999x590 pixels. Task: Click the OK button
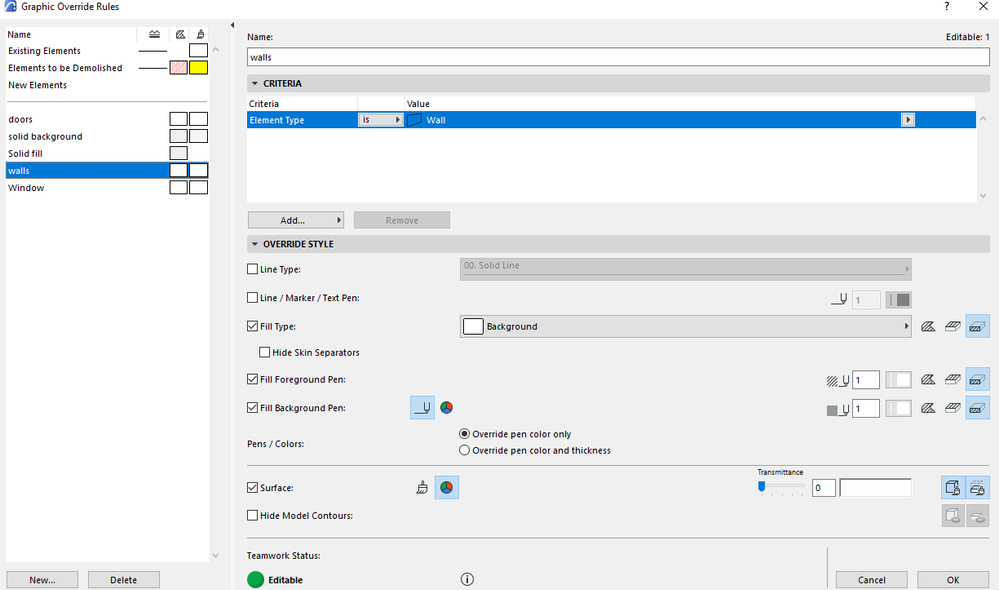[x=953, y=580]
